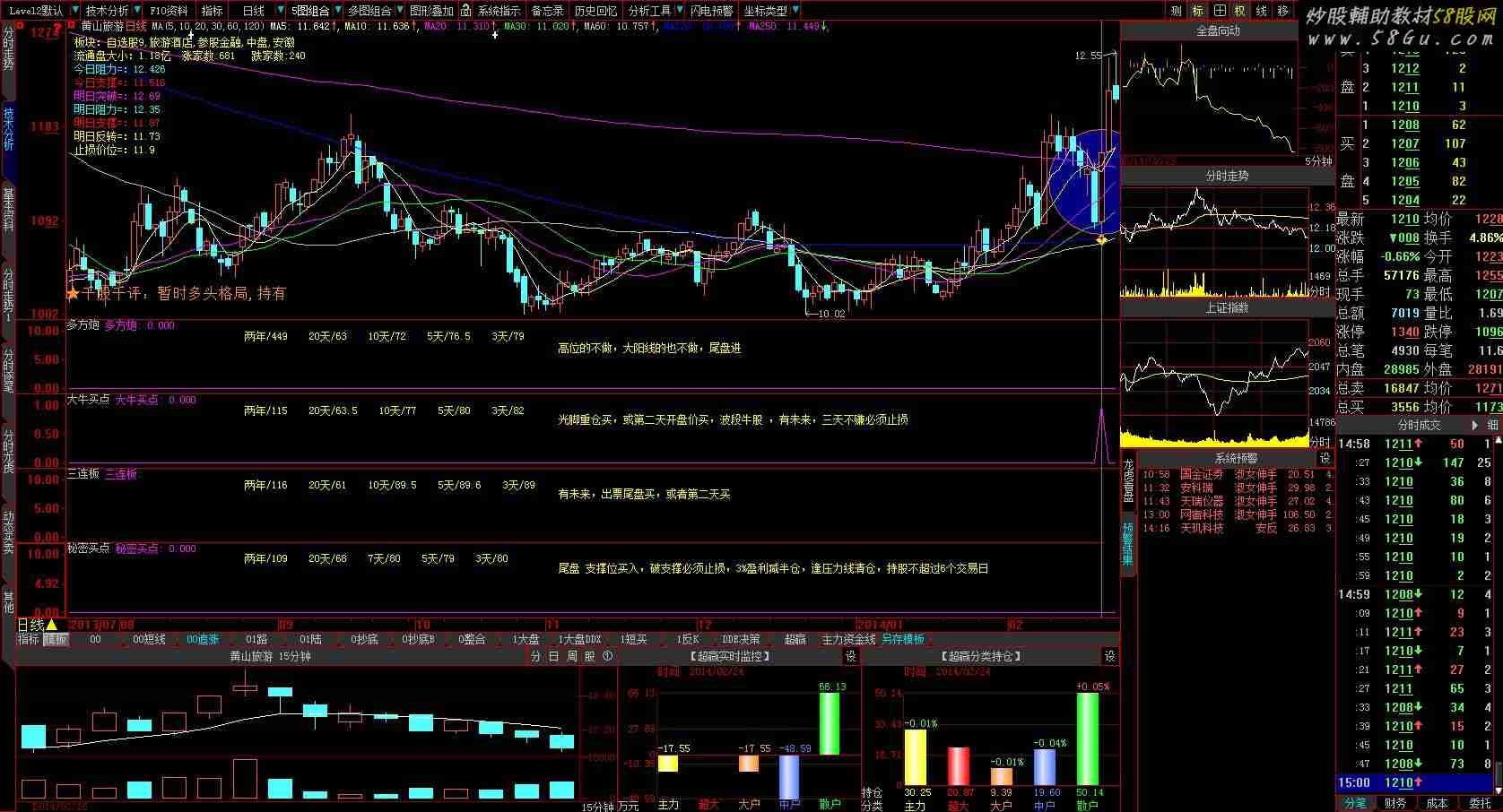Switch to the 委托 bottom-right tab
1503x812 pixels.
(1479, 803)
